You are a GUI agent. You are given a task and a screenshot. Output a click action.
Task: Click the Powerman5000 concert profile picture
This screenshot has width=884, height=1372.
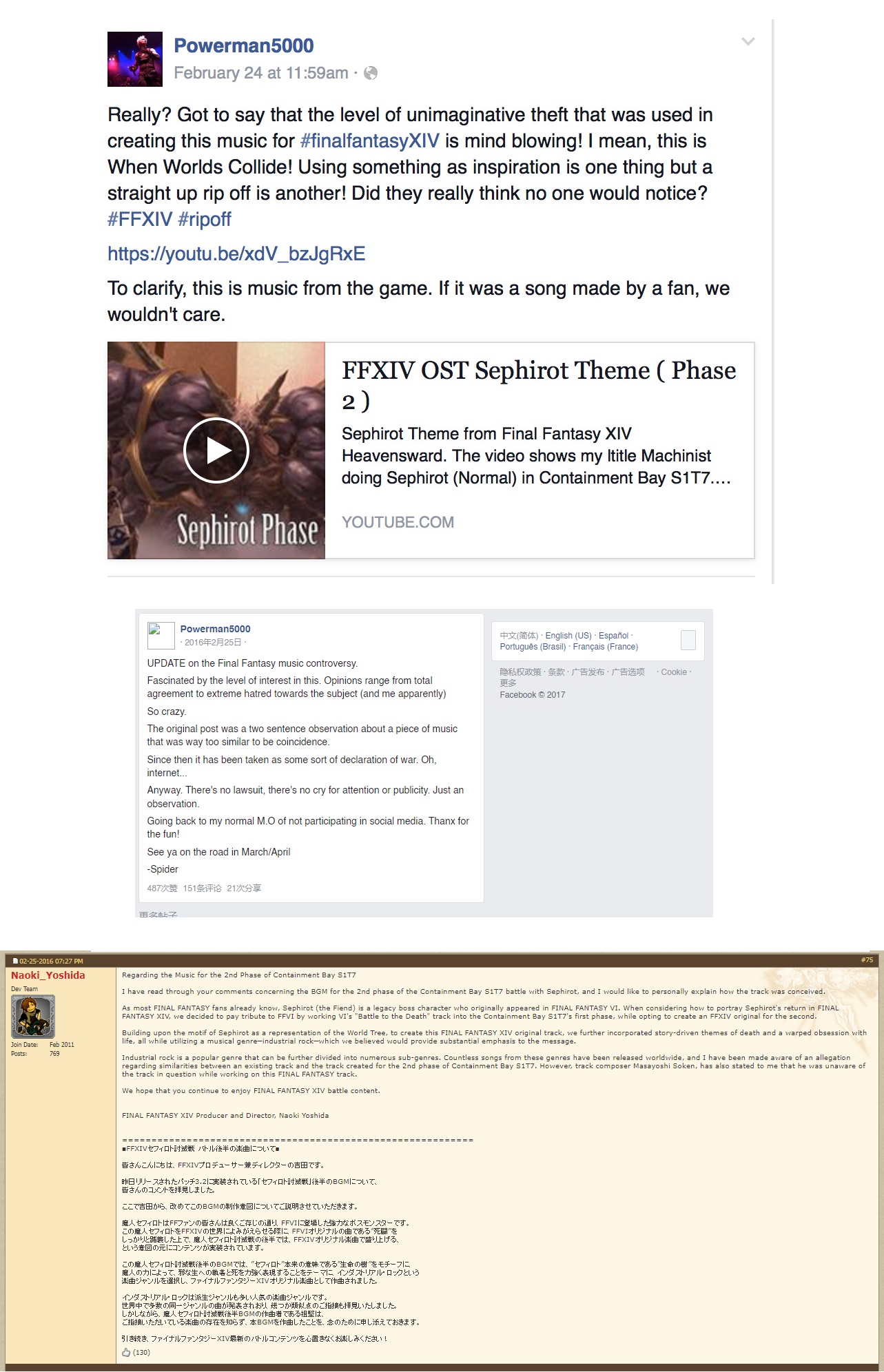[135, 59]
